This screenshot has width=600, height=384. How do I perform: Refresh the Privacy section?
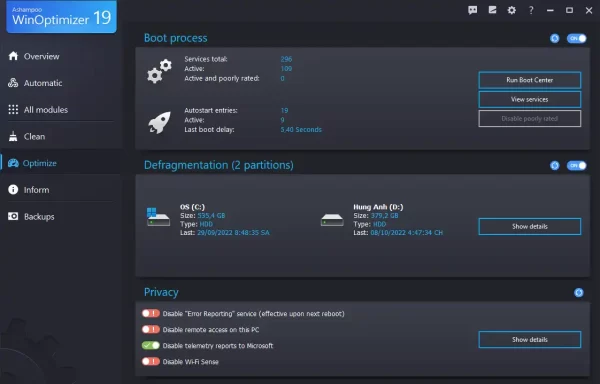click(579, 293)
